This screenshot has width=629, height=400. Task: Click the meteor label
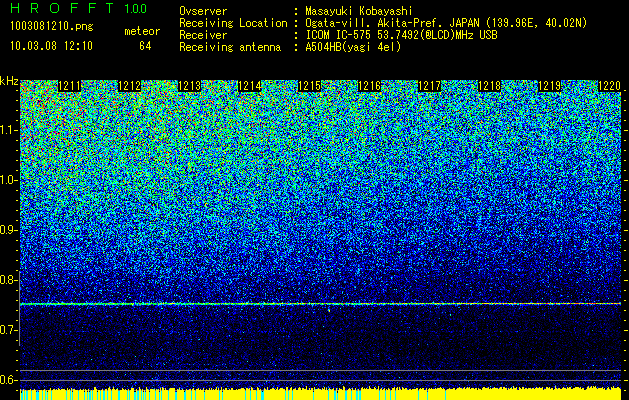(142, 31)
